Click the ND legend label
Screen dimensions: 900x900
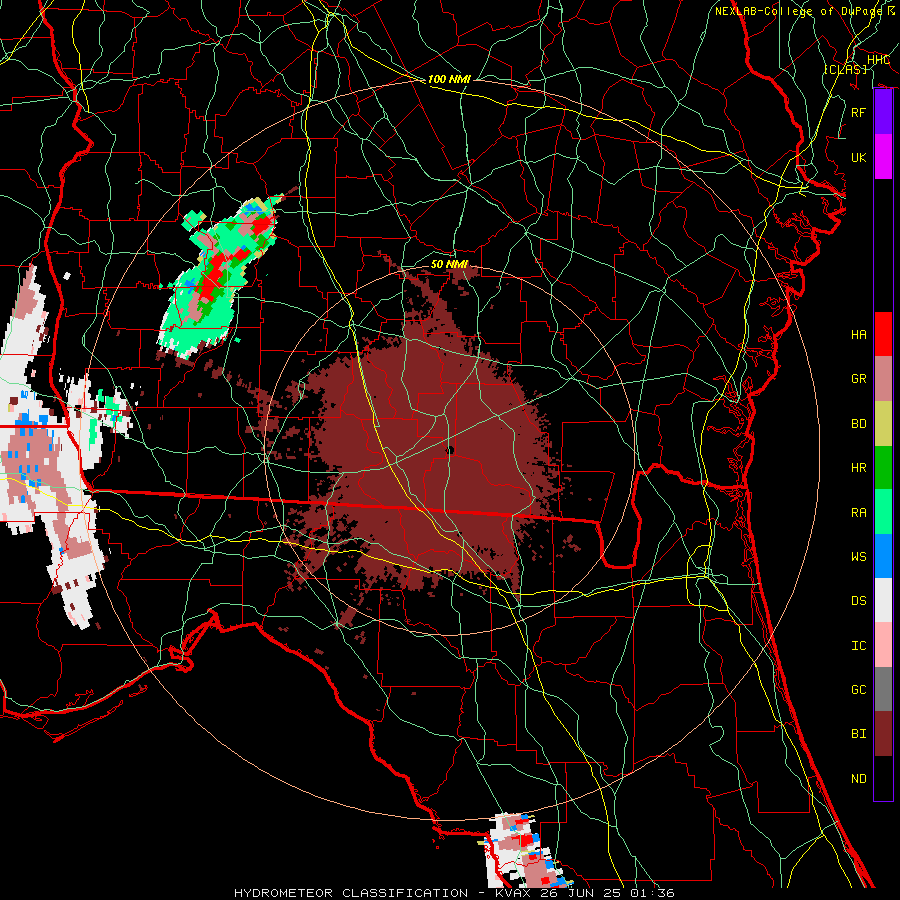859,779
